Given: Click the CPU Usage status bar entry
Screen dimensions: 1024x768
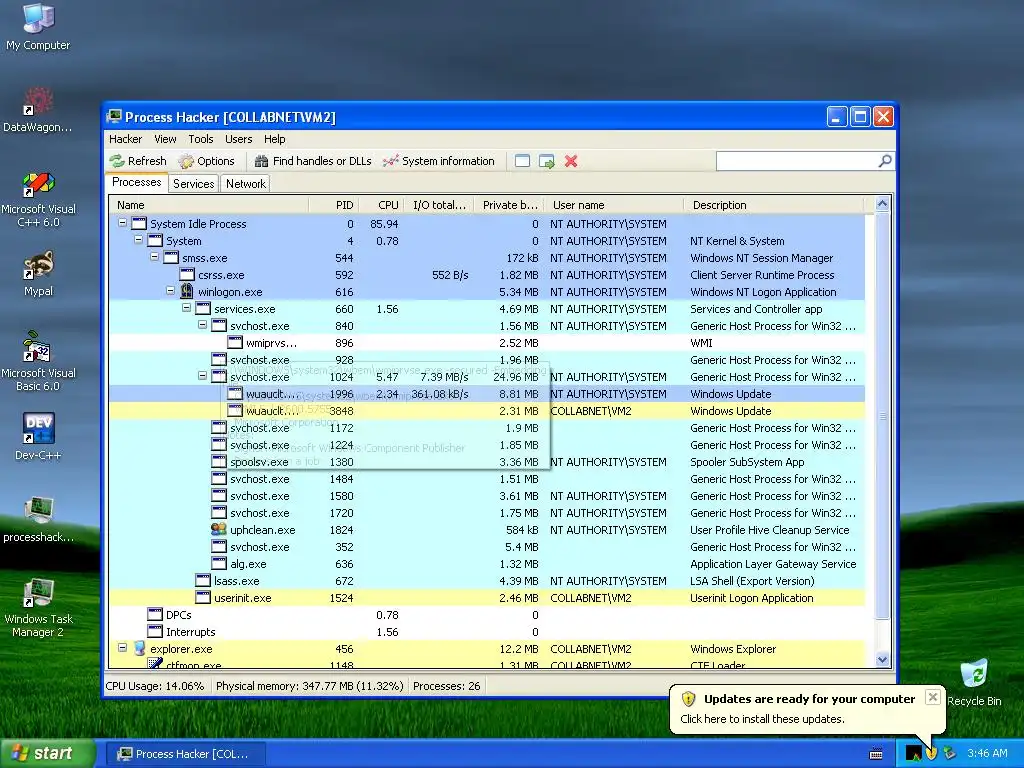Looking at the screenshot, I should [x=155, y=686].
